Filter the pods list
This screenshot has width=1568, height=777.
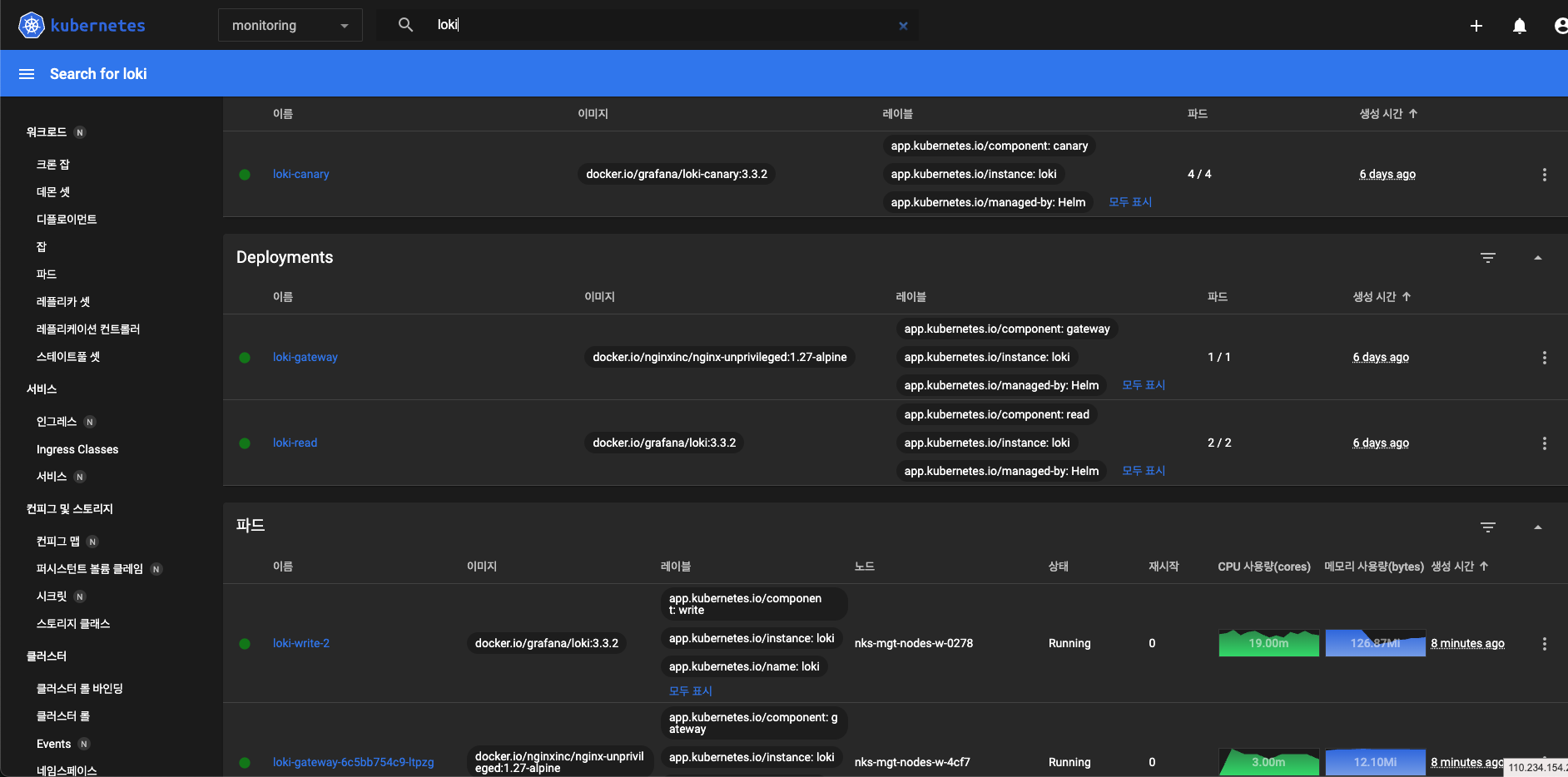pos(1488,527)
